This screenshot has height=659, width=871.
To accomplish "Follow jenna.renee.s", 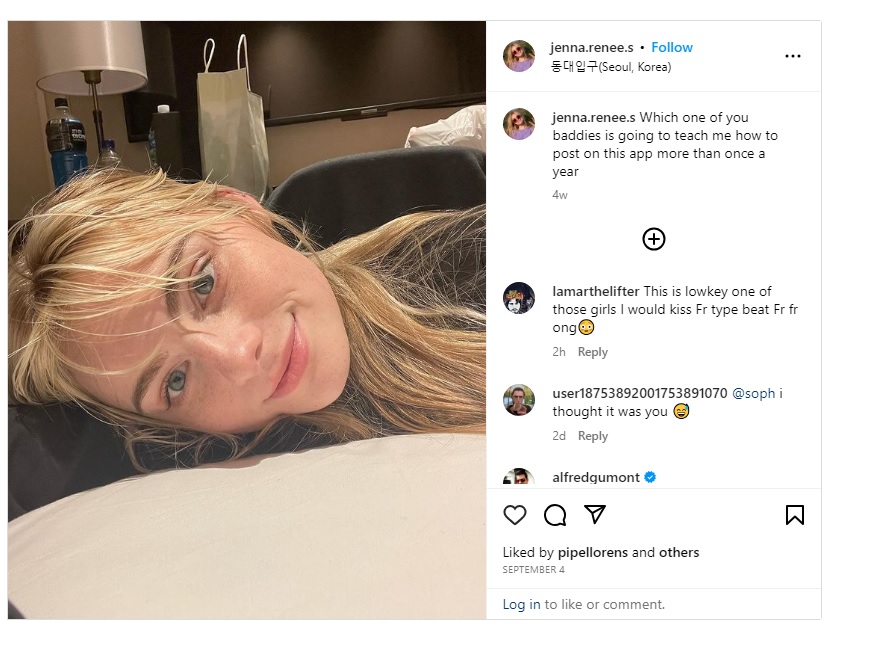I will click(672, 47).
